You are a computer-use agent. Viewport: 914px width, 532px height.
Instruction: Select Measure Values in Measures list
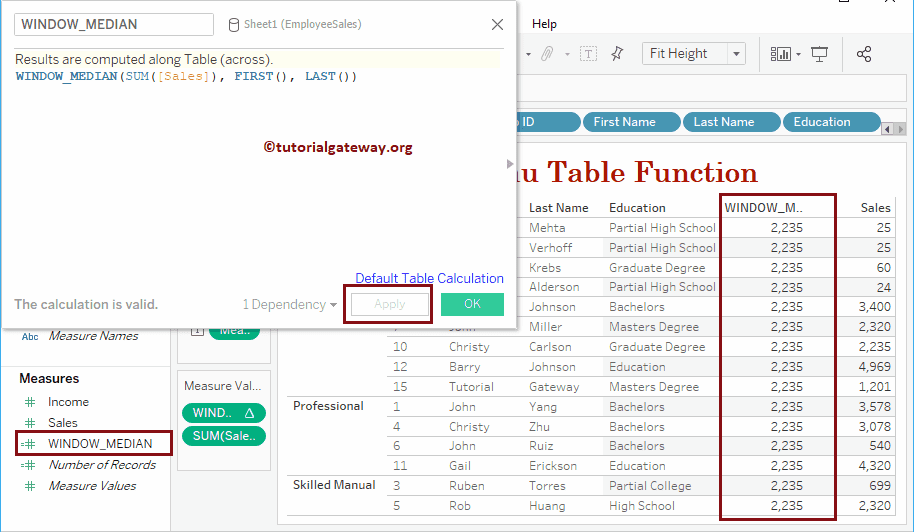[92, 486]
